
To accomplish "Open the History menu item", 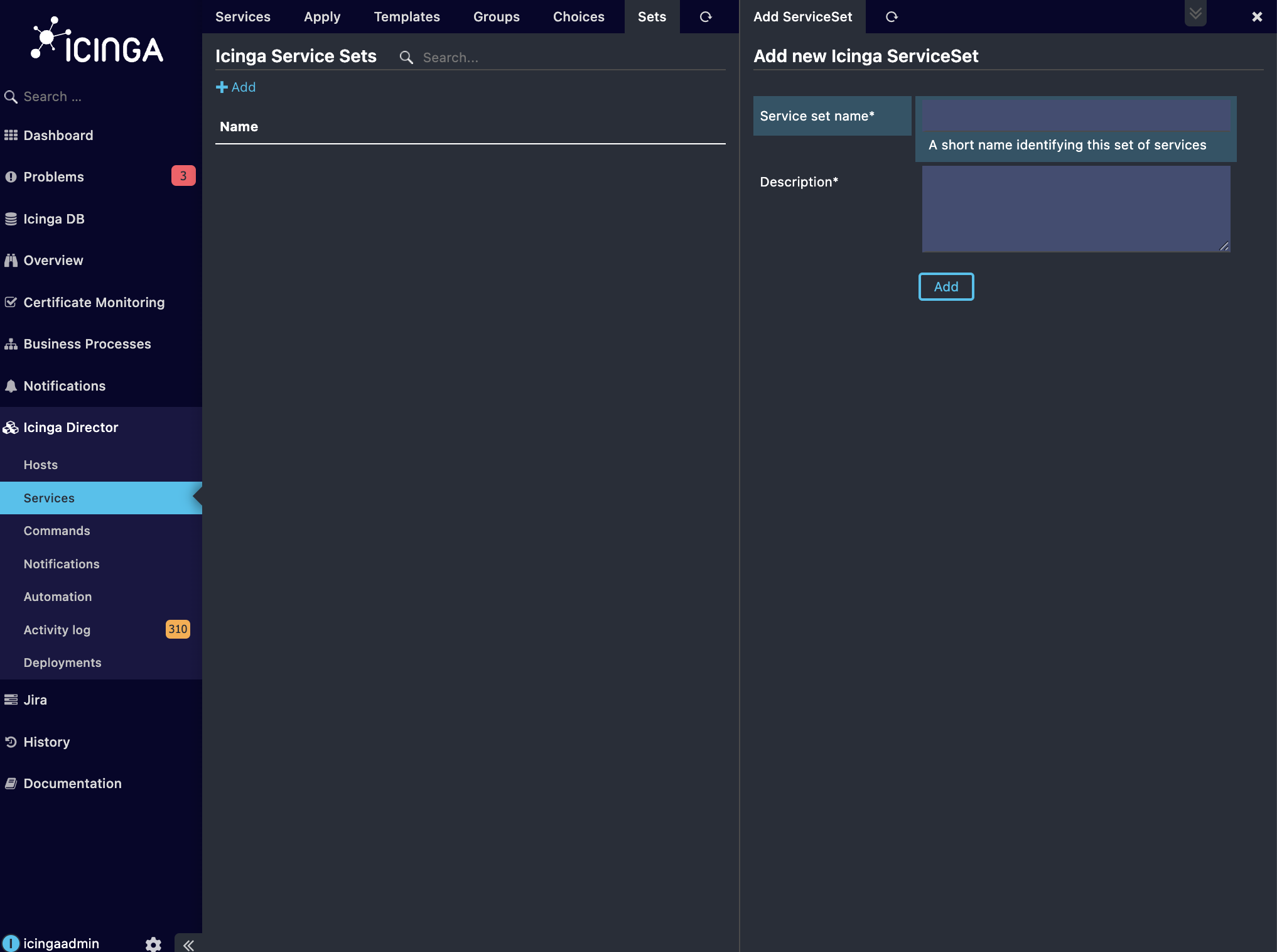I will pyautogui.click(x=101, y=742).
